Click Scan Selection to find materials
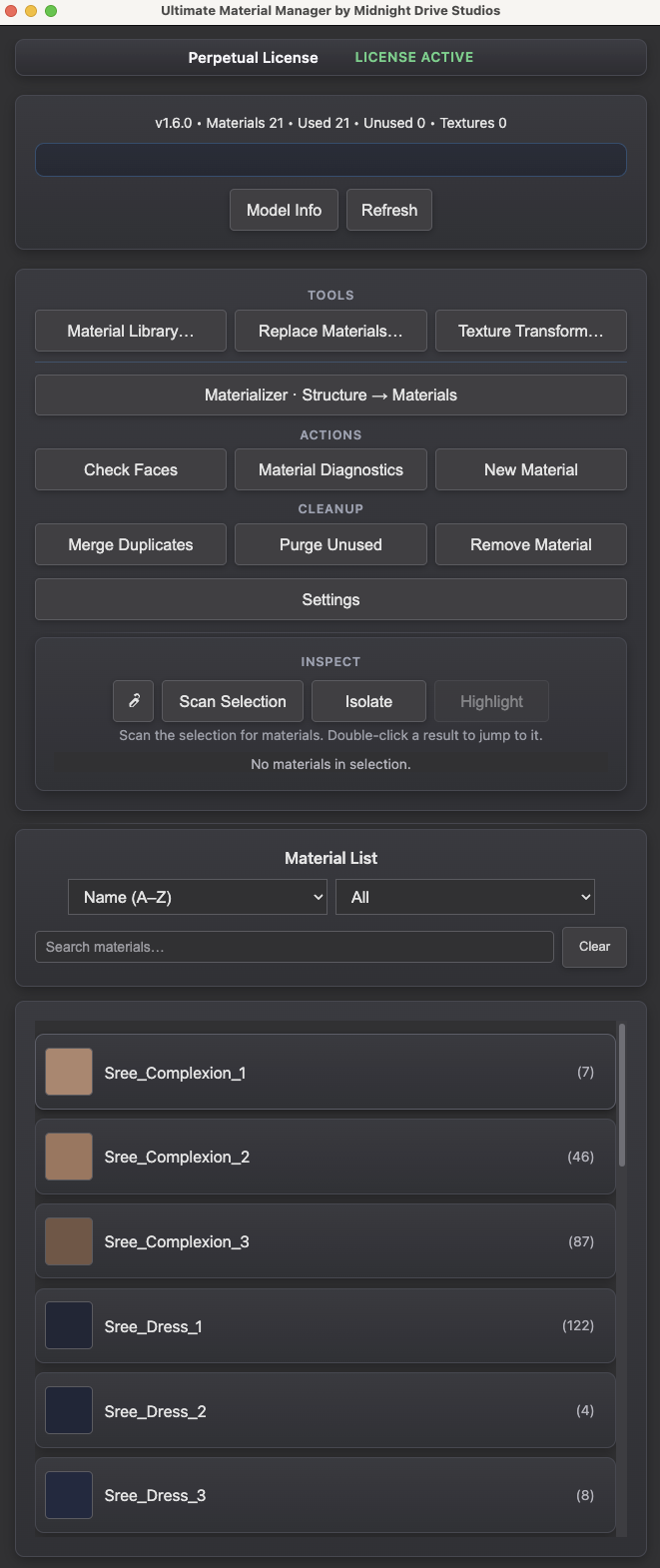 click(232, 701)
